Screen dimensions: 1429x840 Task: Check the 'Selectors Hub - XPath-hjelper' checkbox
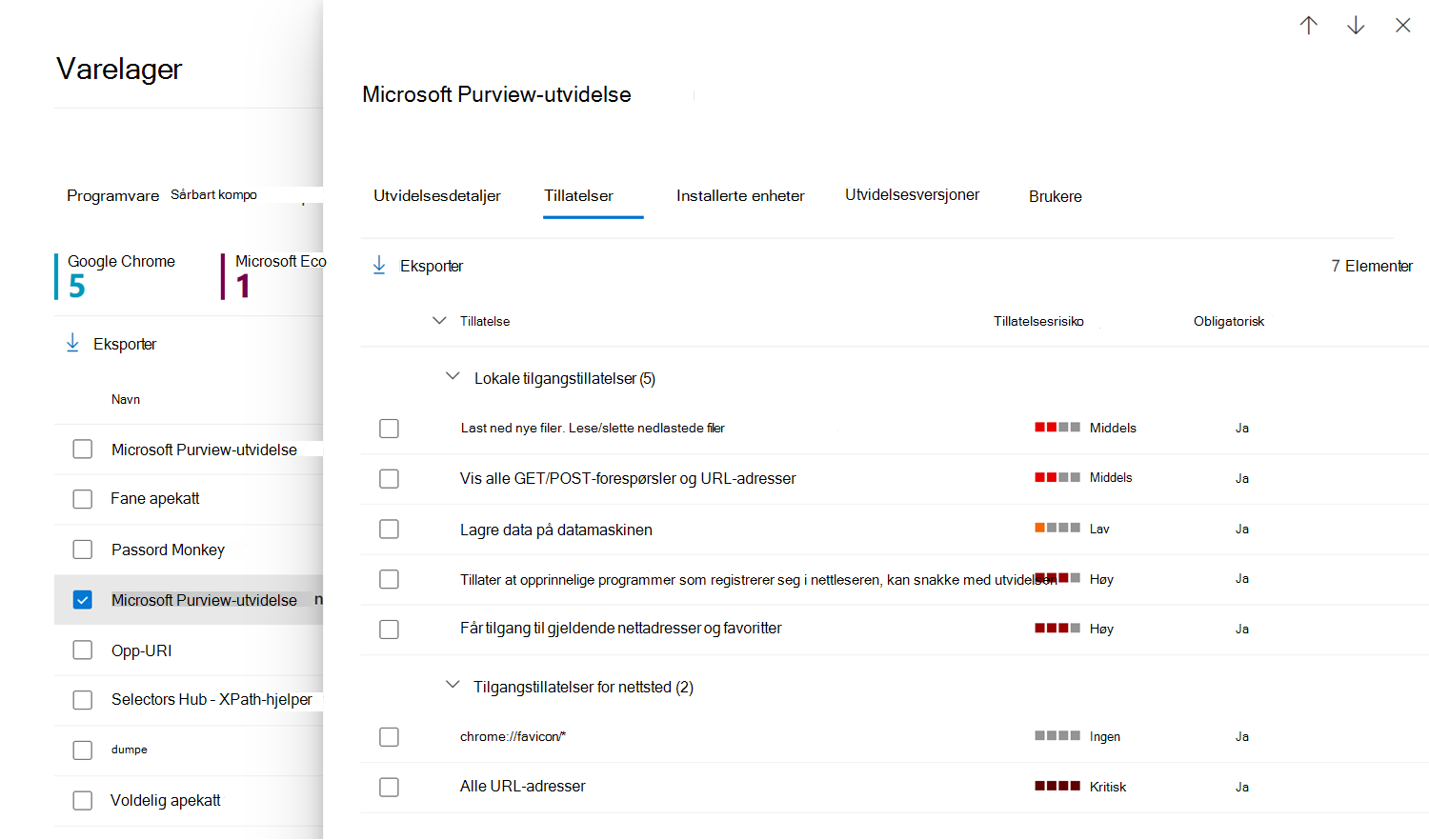(83, 700)
